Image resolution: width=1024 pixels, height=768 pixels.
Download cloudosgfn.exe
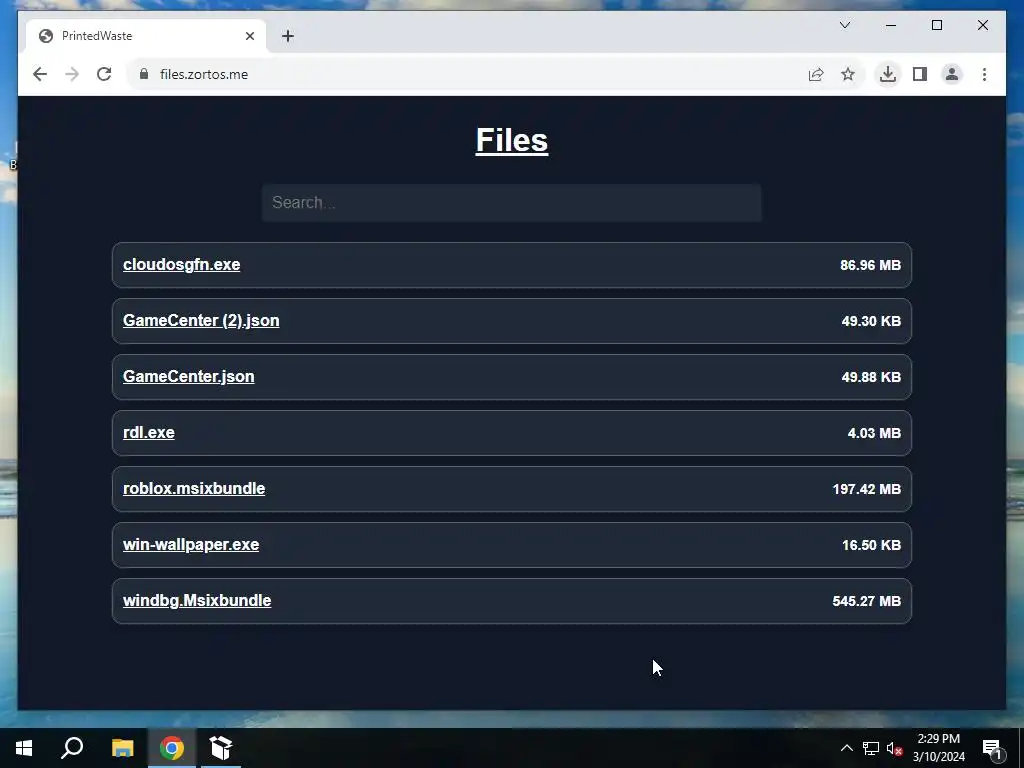point(182,264)
